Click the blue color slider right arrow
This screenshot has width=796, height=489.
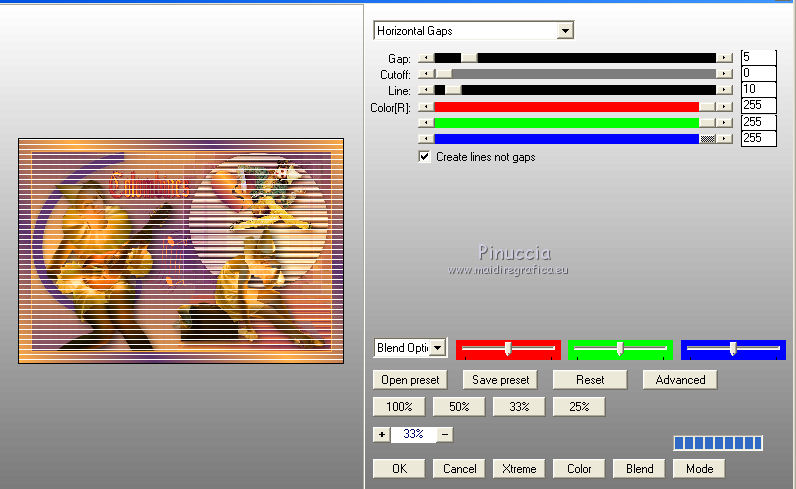(x=724, y=138)
